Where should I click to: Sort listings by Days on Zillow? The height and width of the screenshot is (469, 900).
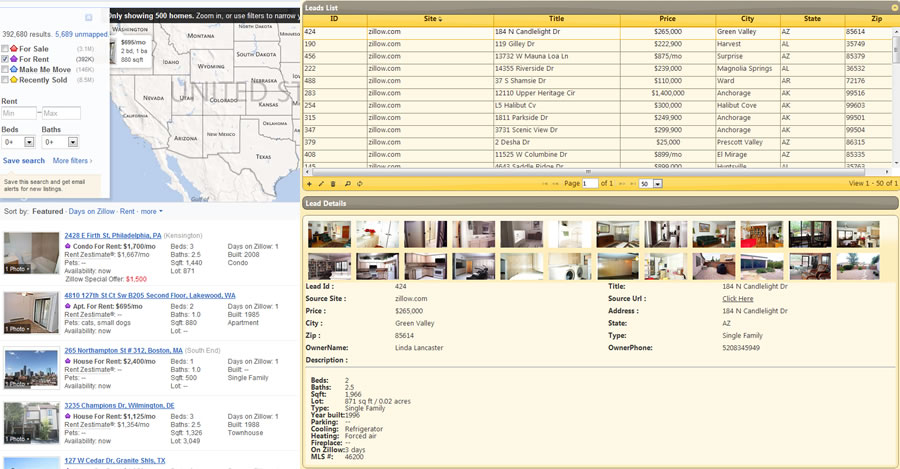click(x=92, y=211)
